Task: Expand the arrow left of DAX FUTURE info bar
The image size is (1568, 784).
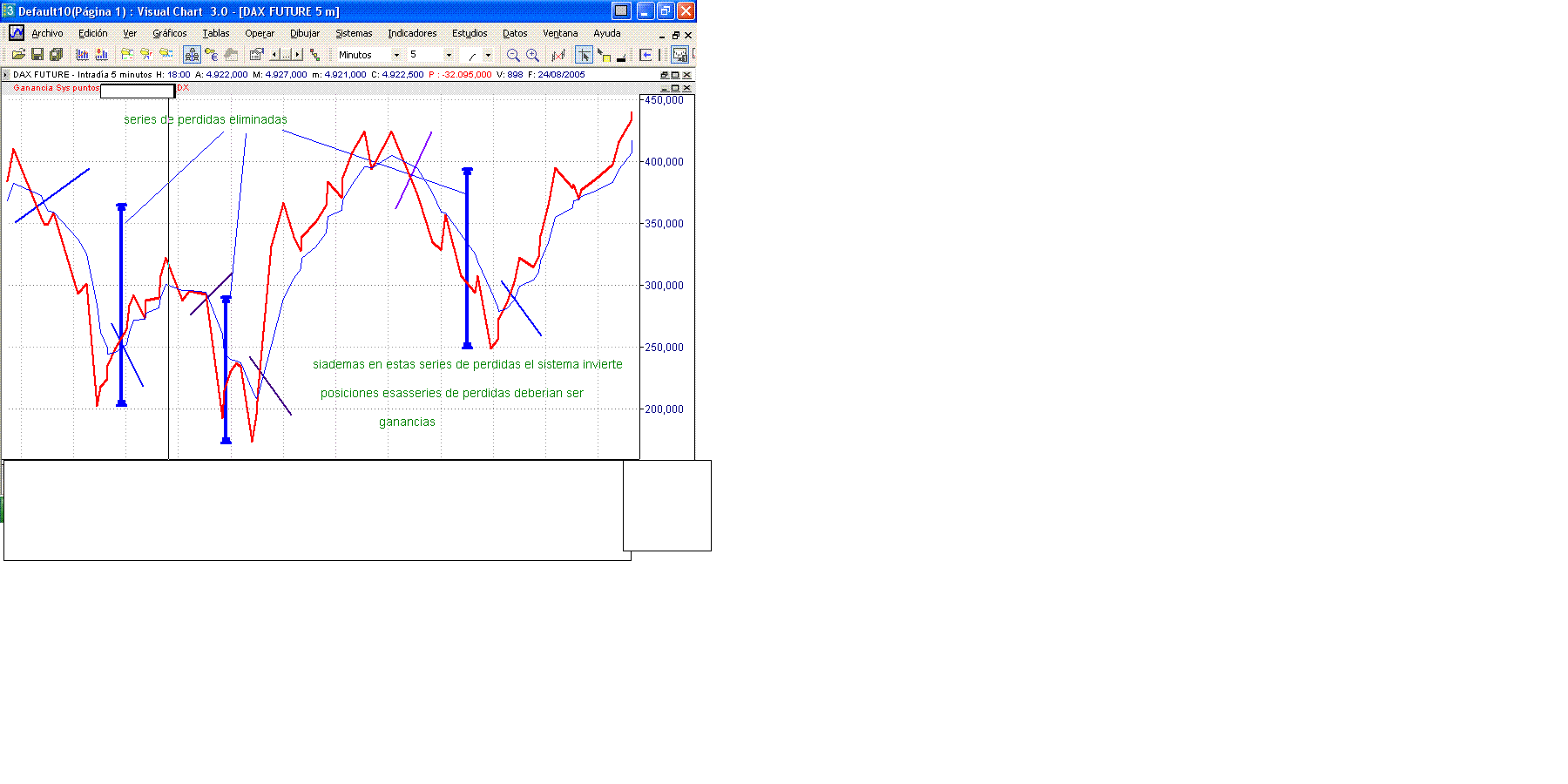Action: coord(6,75)
